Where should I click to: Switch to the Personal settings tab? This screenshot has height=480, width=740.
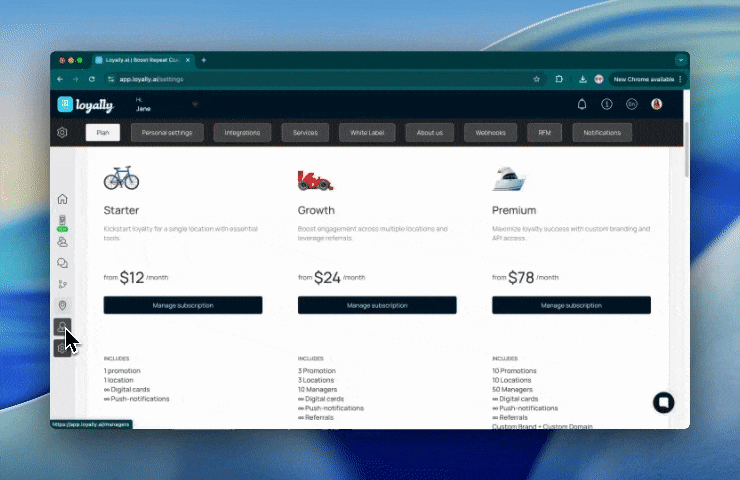click(x=167, y=133)
